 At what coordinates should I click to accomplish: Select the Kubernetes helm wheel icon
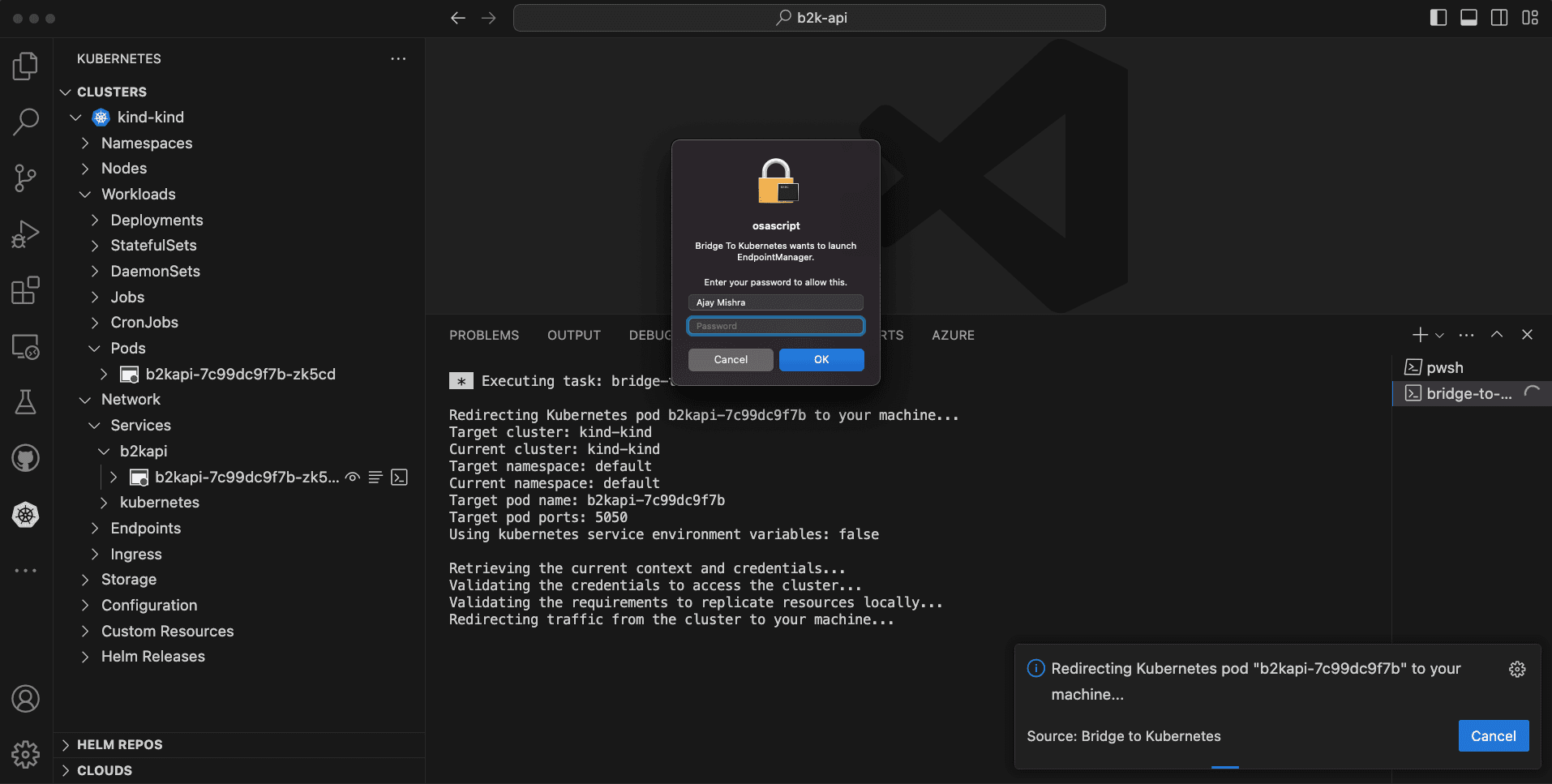pyautogui.click(x=25, y=514)
